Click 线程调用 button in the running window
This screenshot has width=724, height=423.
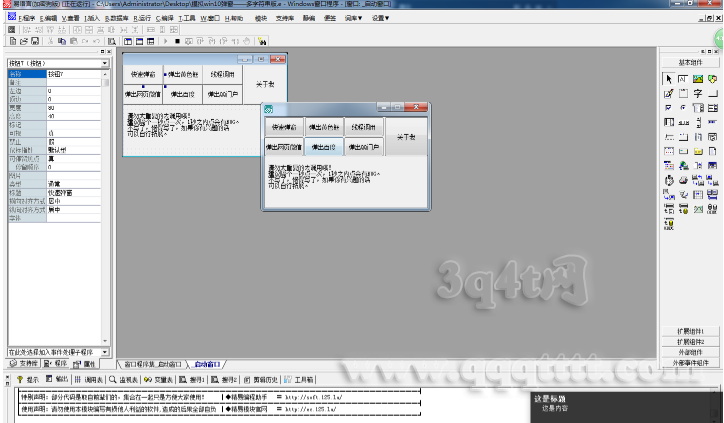[364, 127]
